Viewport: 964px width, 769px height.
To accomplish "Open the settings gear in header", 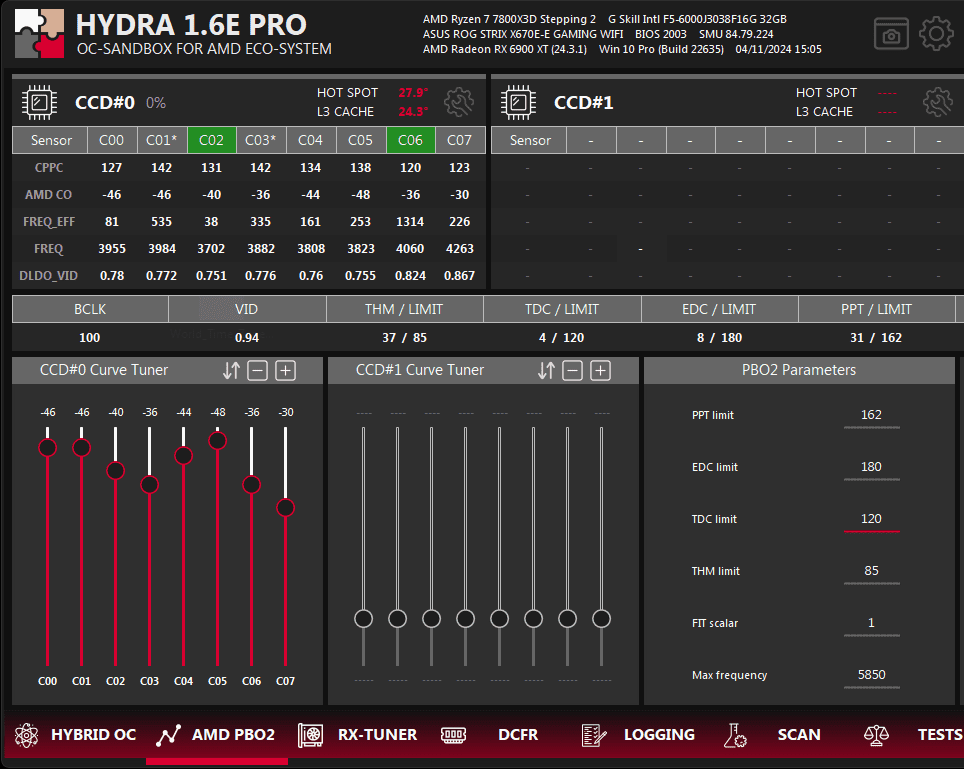I will coord(936,33).
